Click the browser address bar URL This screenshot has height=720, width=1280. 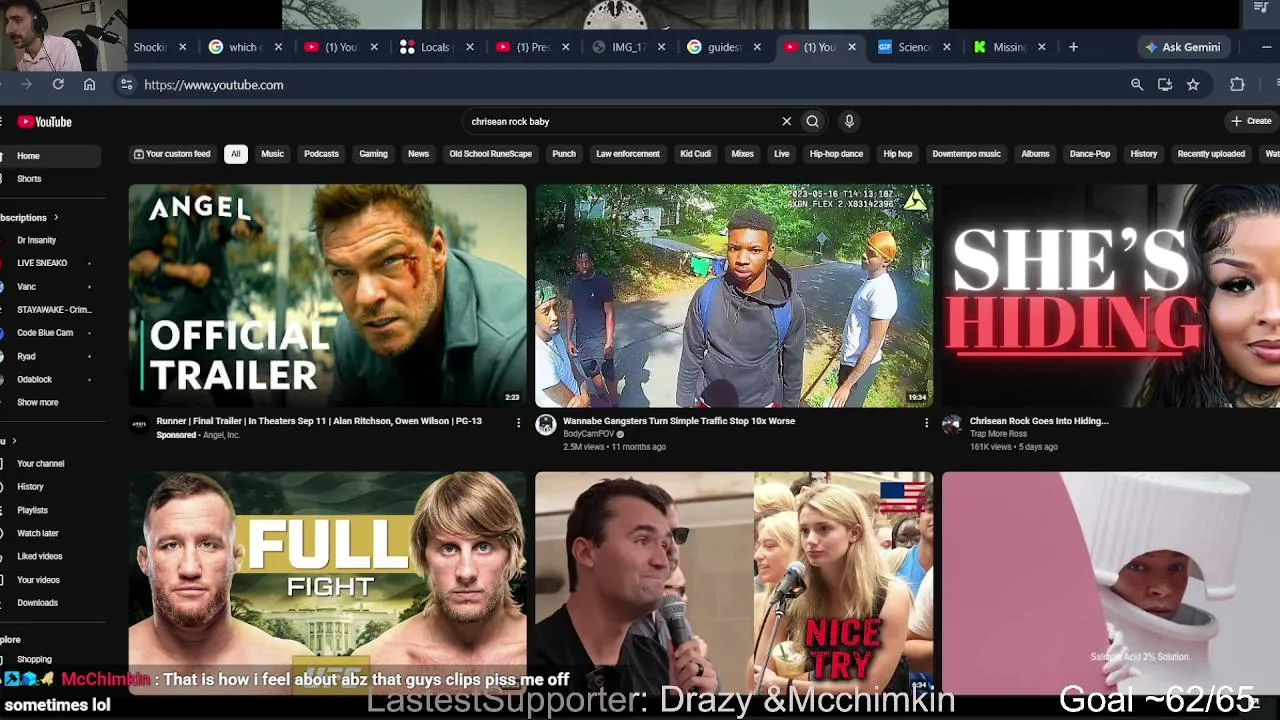pyautogui.click(x=213, y=85)
